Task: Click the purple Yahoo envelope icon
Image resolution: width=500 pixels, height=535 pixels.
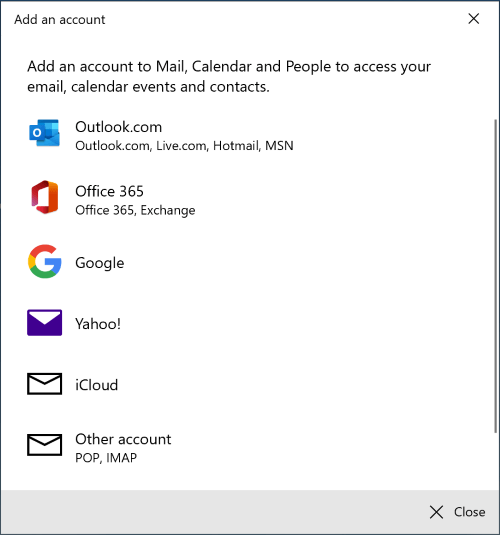Action: 45,322
